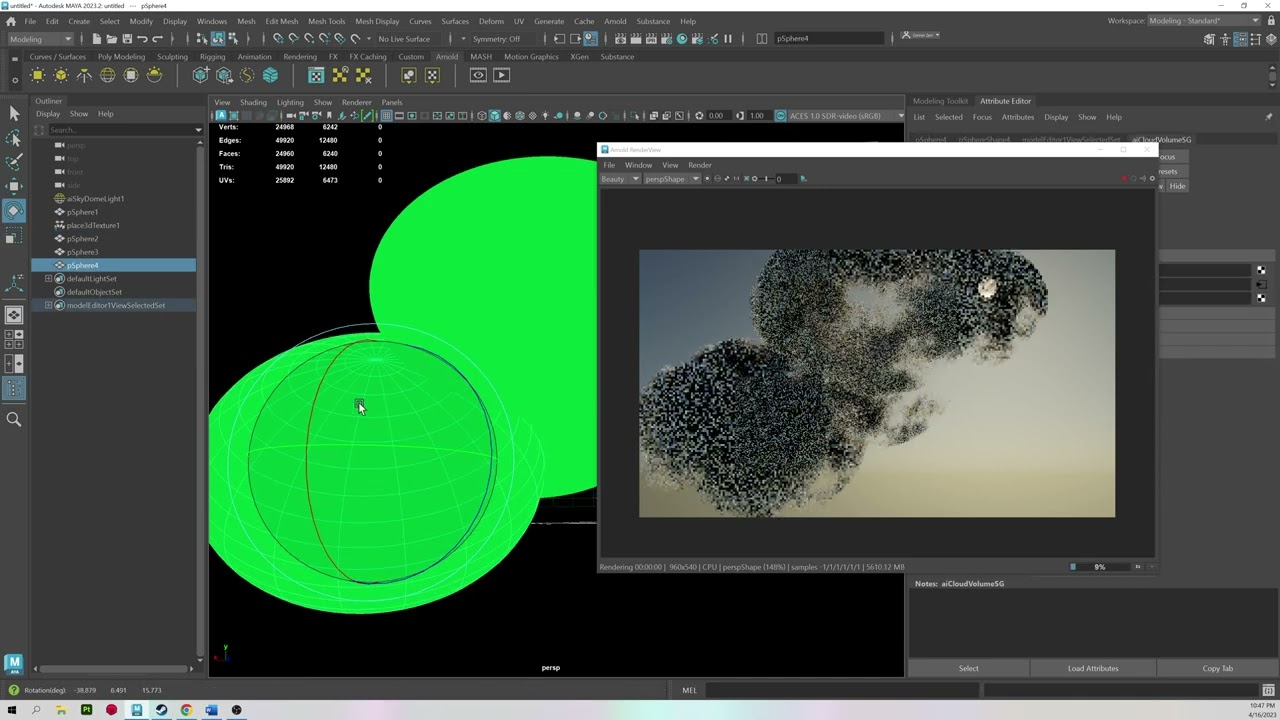1280x720 pixels.
Task: Start Arnold render play shelf icon
Action: coord(502,75)
